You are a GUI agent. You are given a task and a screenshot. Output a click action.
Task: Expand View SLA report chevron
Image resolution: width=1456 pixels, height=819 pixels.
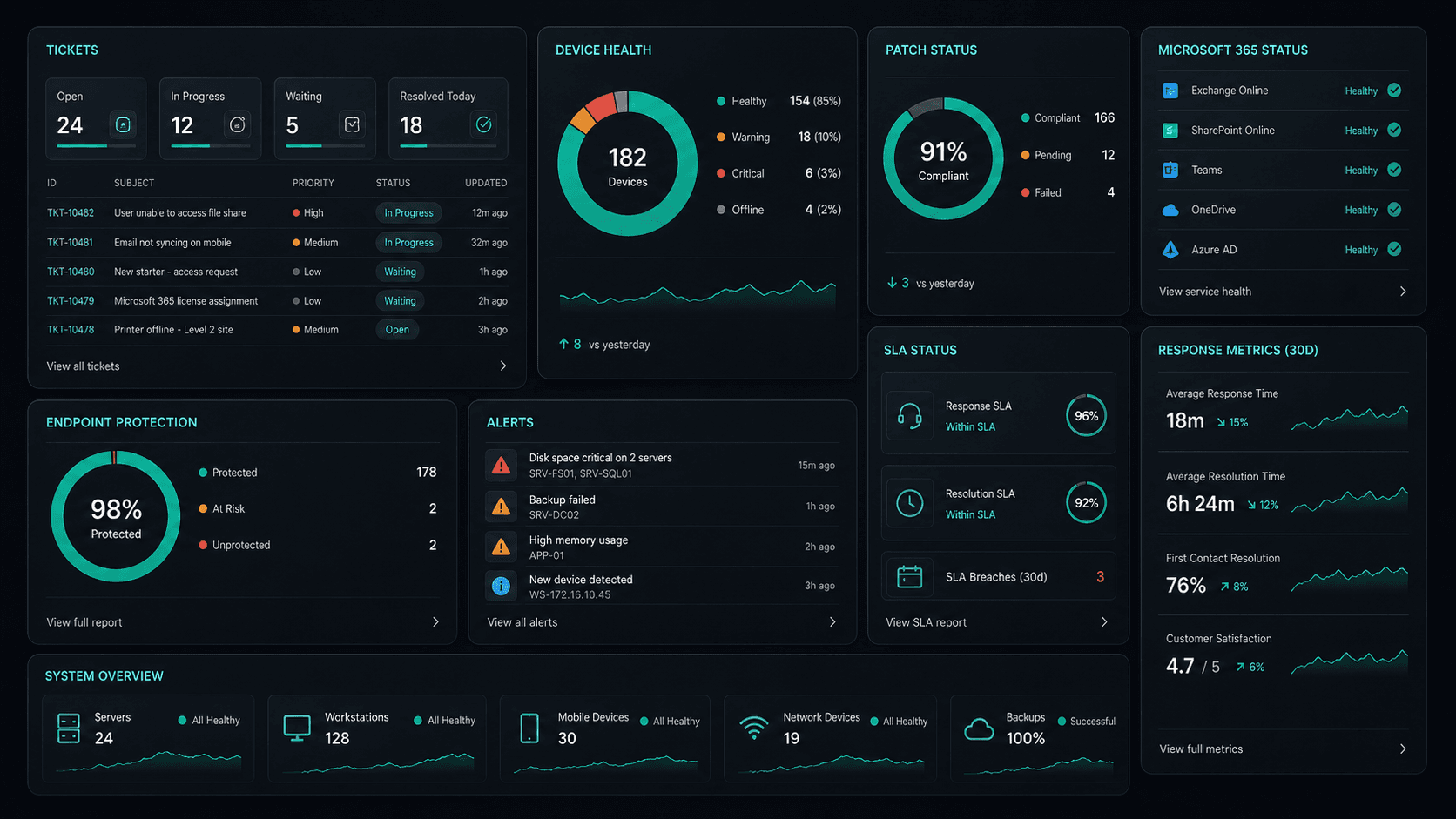point(1104,622)
